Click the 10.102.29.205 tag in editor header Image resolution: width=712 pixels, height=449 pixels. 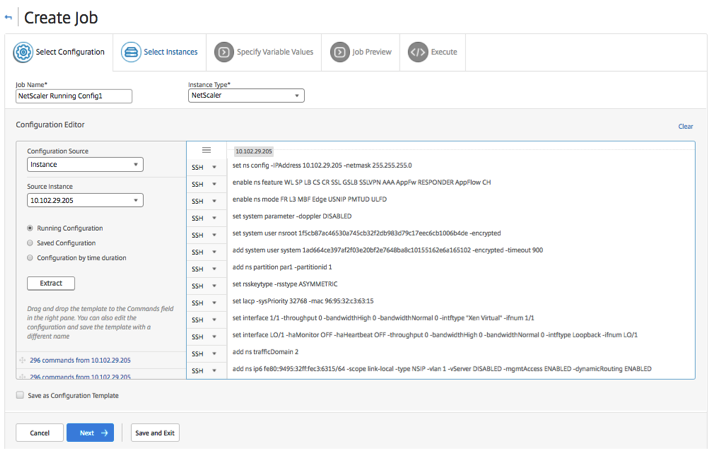253,151
